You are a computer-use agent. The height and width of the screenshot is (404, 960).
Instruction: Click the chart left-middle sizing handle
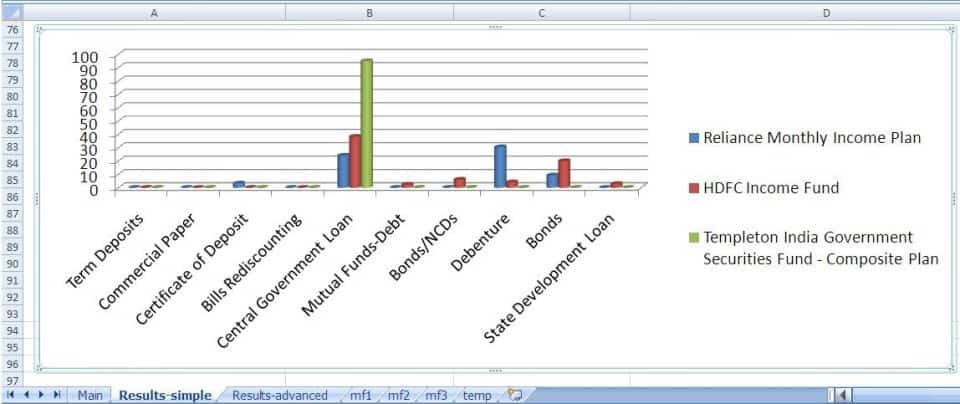pos(37,198)
